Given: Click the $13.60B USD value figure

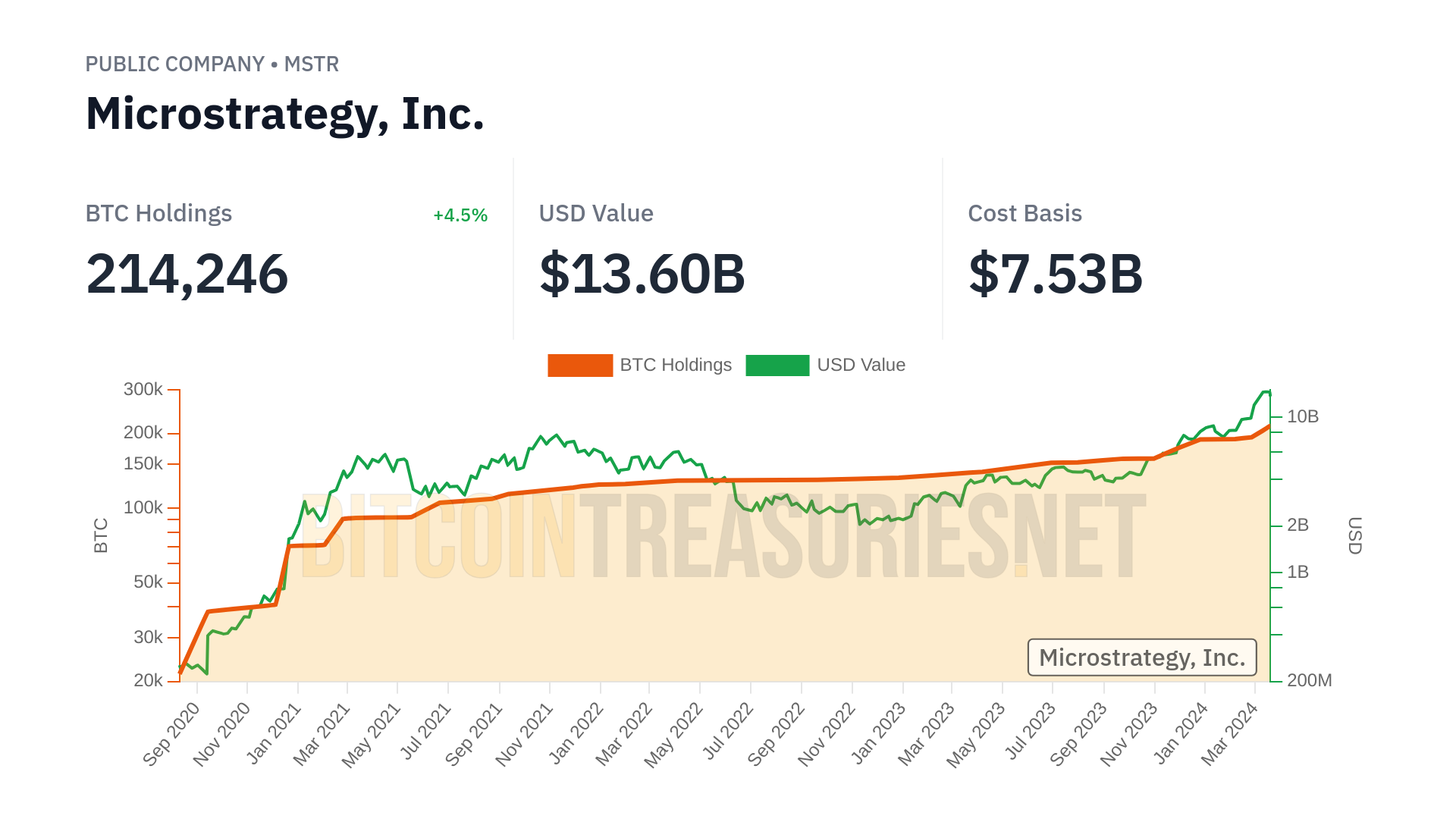Looking at the screenshot, I should pos(642,274).
